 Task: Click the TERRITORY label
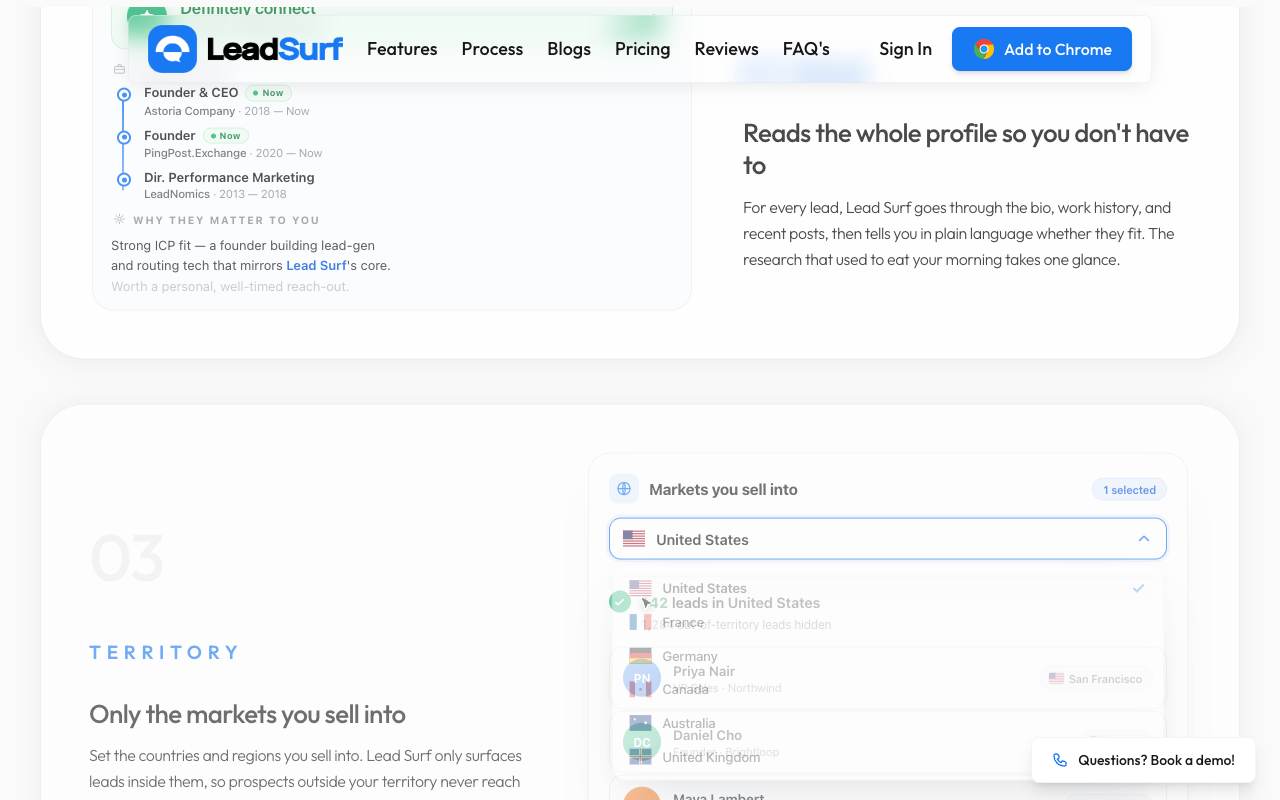click(x=165, y=653)
